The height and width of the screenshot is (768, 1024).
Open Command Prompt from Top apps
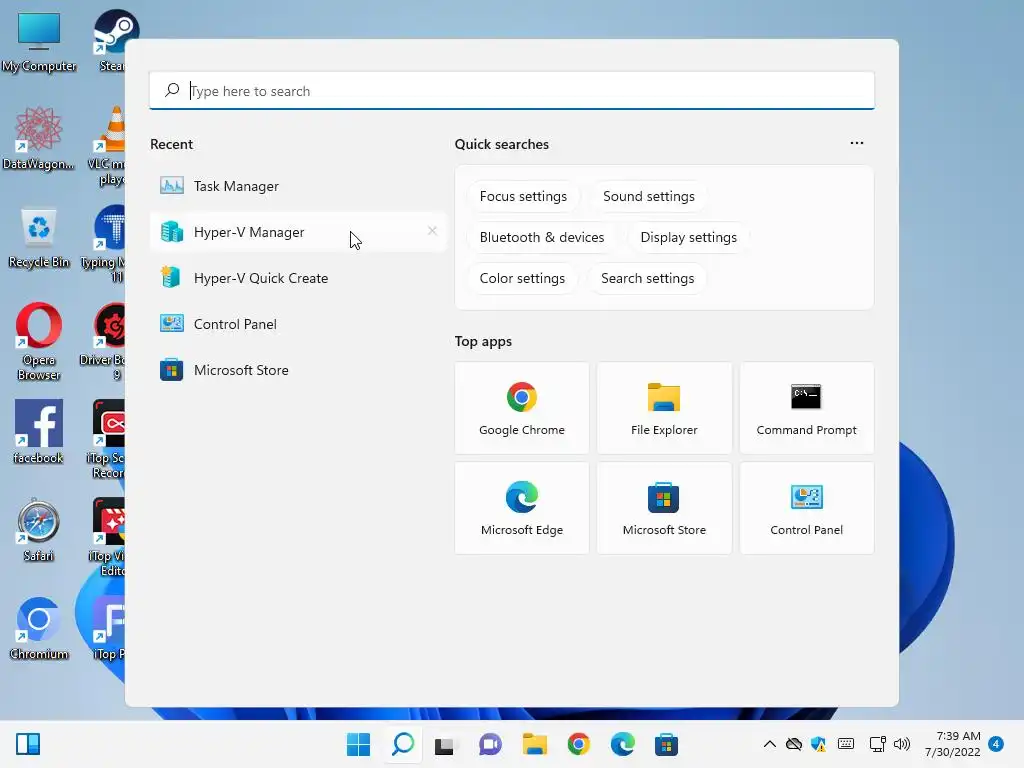[x=807, y=408]
